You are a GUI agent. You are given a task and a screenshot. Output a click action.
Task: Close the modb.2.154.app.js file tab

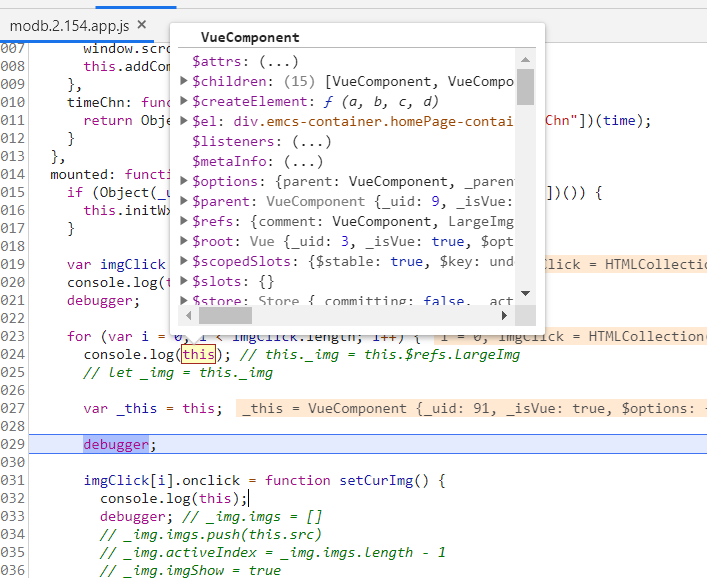[141, 24]
